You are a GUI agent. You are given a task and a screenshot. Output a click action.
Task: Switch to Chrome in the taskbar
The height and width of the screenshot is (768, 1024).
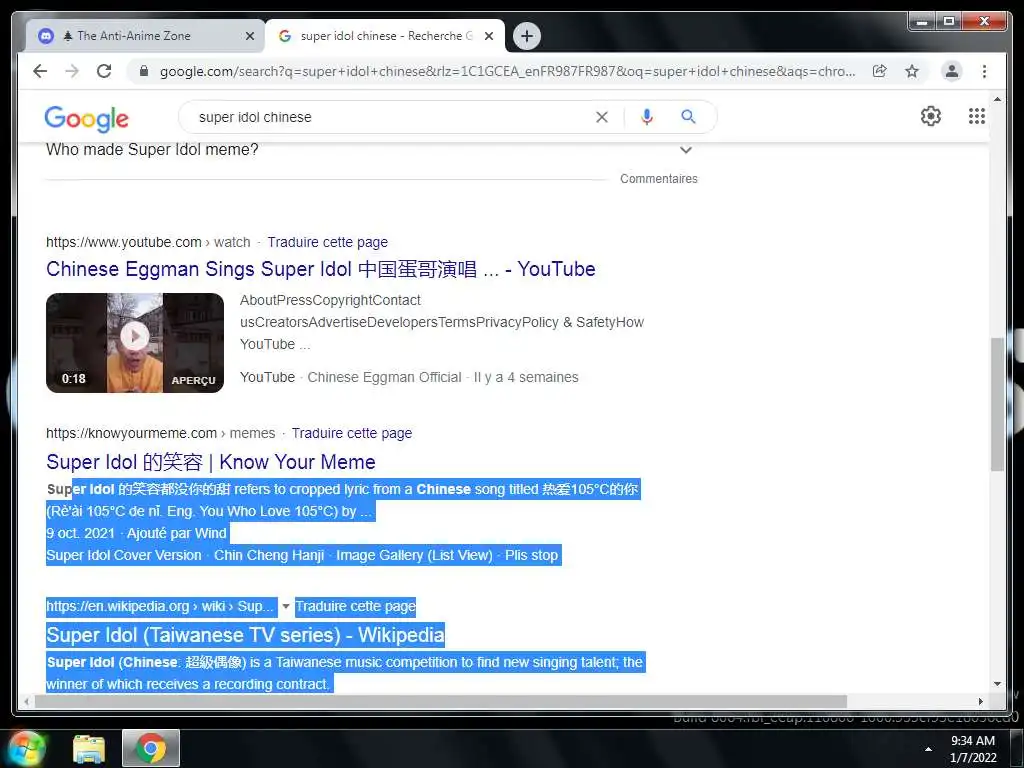pyautogui.click(x=151, y=748)
